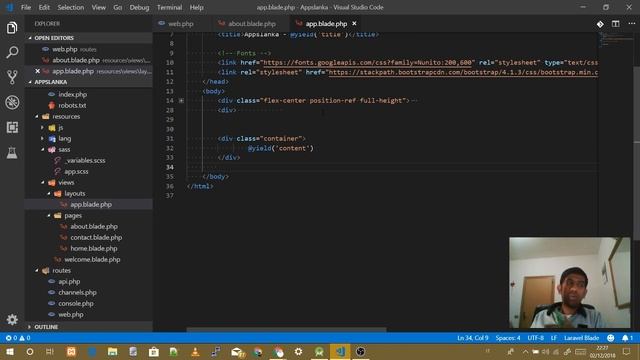Open the Search view in activity bar
Viewport: 640px width, 360px height.
12,52
